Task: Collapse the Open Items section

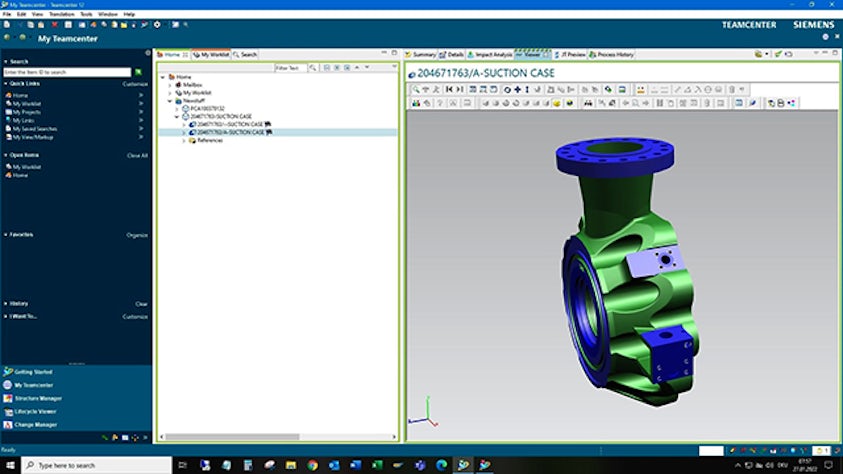Action: coord(5,155)
